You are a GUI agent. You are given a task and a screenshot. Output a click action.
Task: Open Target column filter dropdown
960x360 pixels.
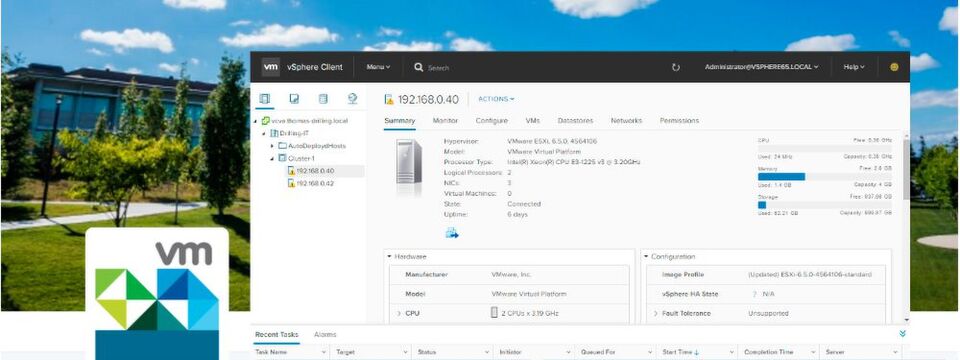405,353
